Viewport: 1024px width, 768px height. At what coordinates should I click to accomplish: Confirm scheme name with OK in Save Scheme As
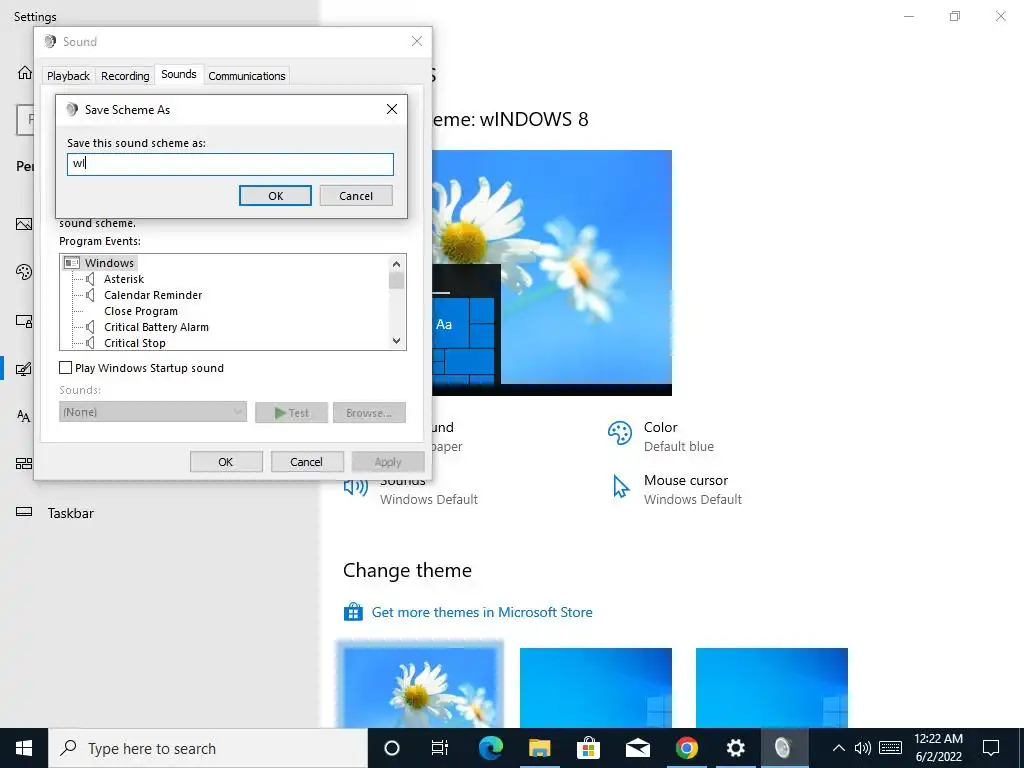tap(276, 196)
